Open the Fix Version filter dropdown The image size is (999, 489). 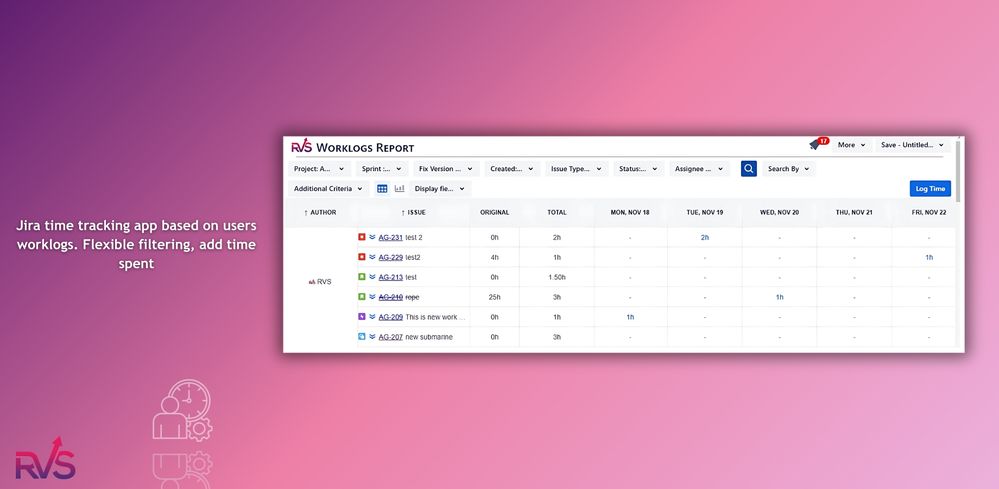coord(446,169)
